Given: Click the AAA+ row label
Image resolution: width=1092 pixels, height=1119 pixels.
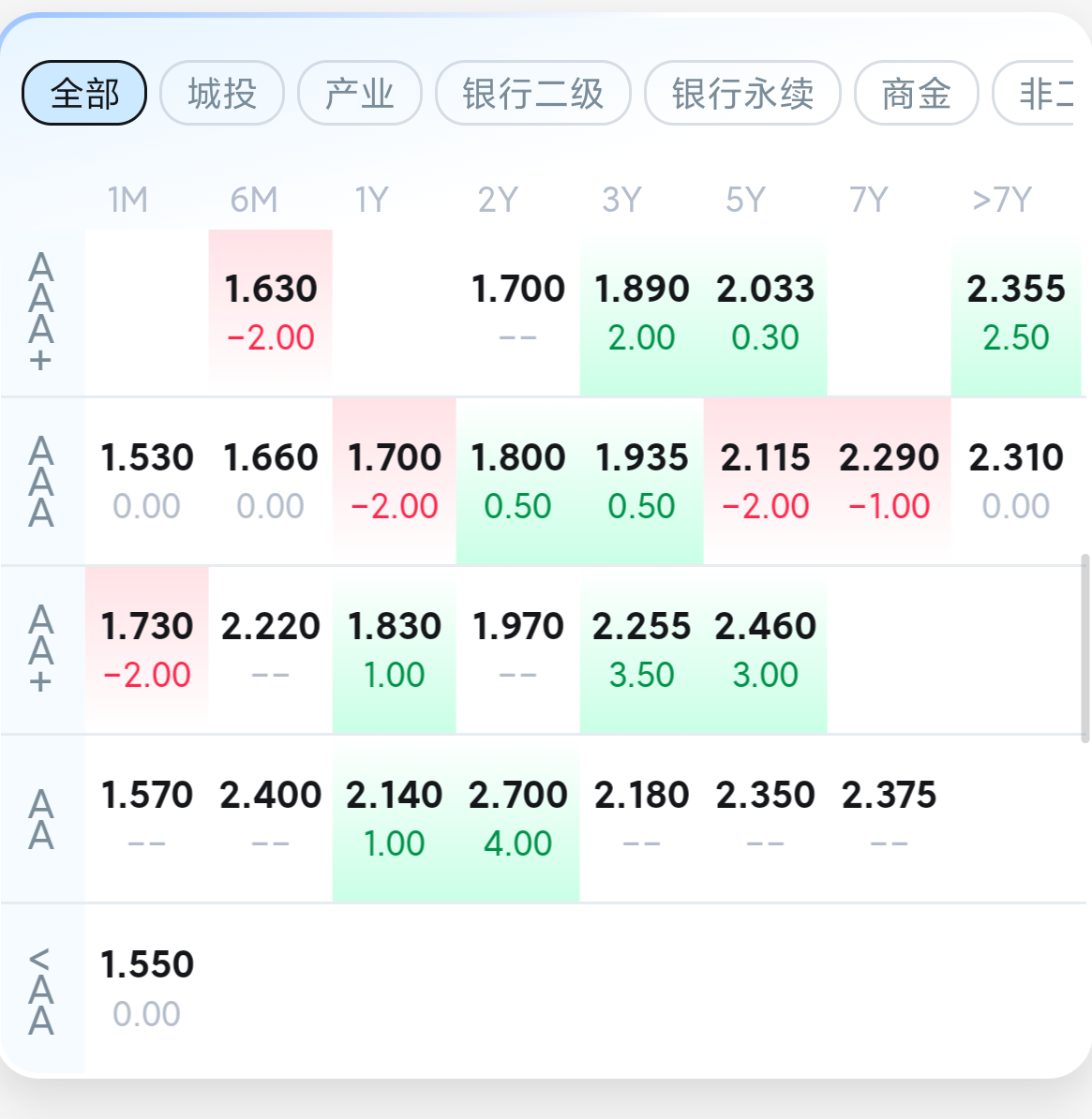Looking at the screenshot, I should (x=41, y=312).
